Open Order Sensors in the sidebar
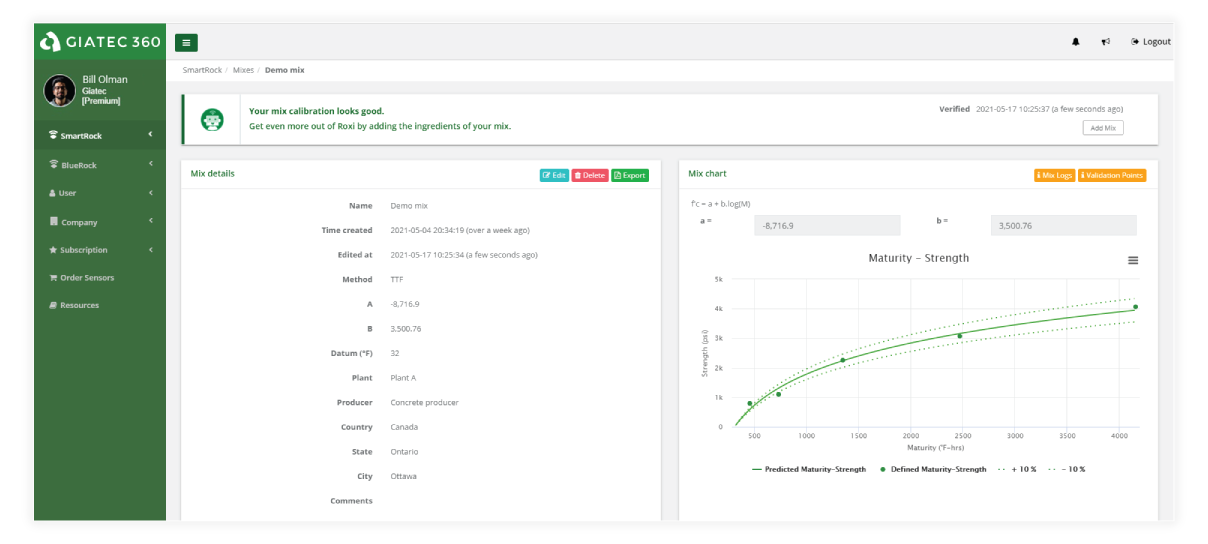This screenshot has width=1208, height=544. coord(87,278)
